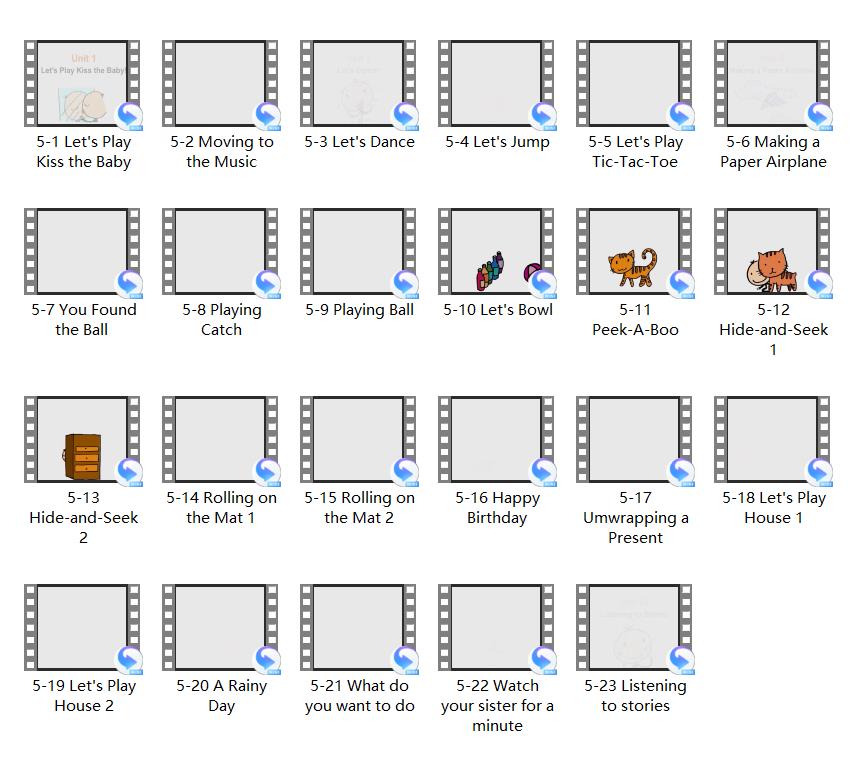Image resolution: width=849 pixels, height=777 pixels.
Task: Click the 5-22 Watch your sister label
Action: (x=497, y=706)
